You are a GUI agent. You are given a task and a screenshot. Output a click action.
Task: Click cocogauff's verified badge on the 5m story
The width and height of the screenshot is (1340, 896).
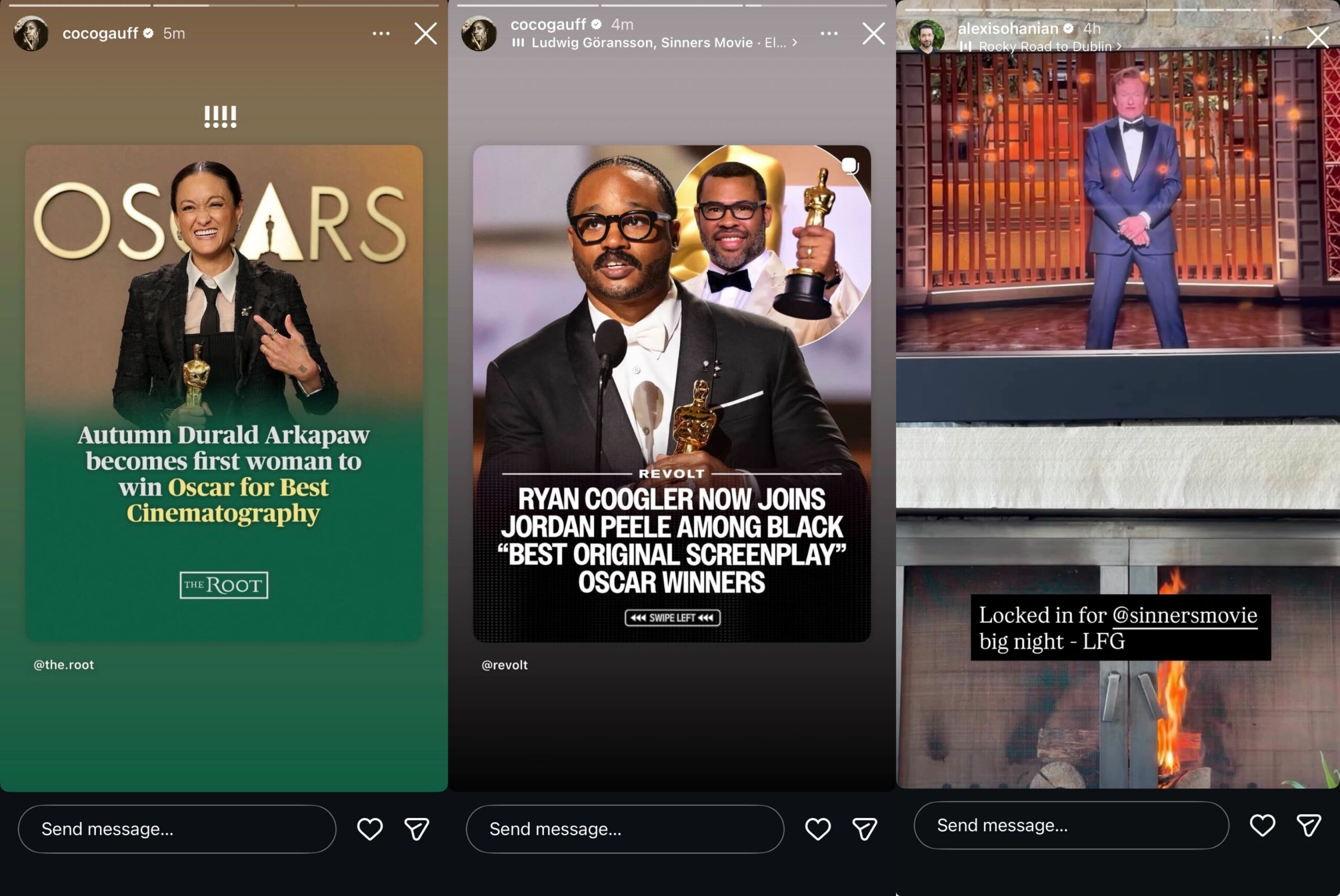click(x=149, y=33)
